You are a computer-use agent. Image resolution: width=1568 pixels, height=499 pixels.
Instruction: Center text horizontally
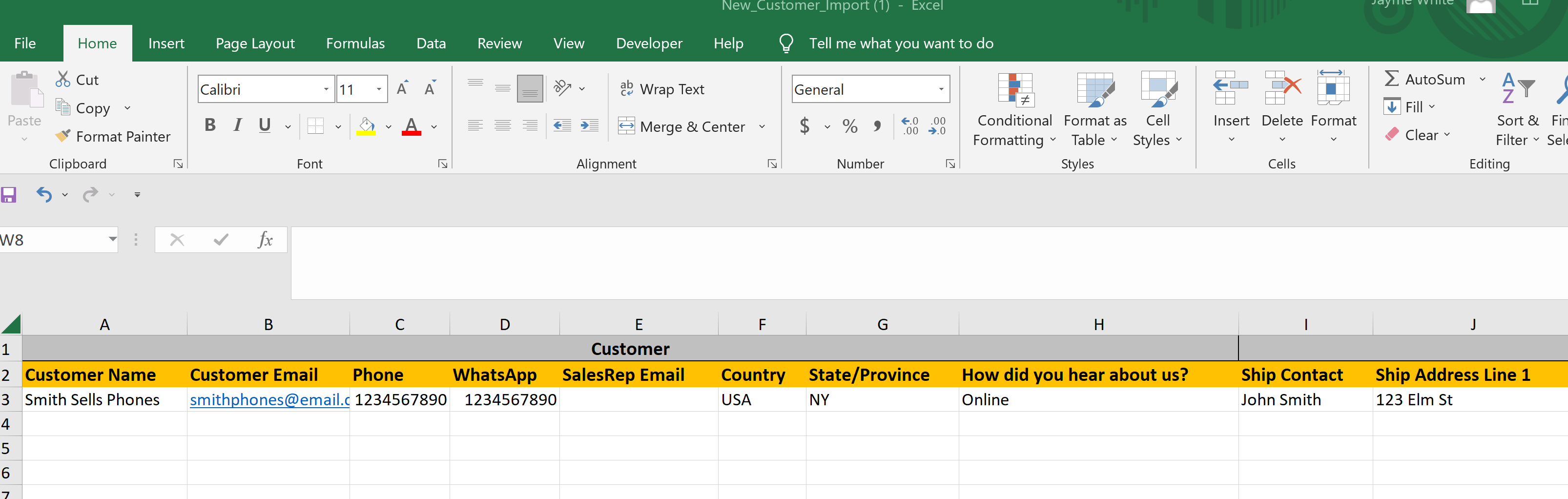tap(503, 126)
